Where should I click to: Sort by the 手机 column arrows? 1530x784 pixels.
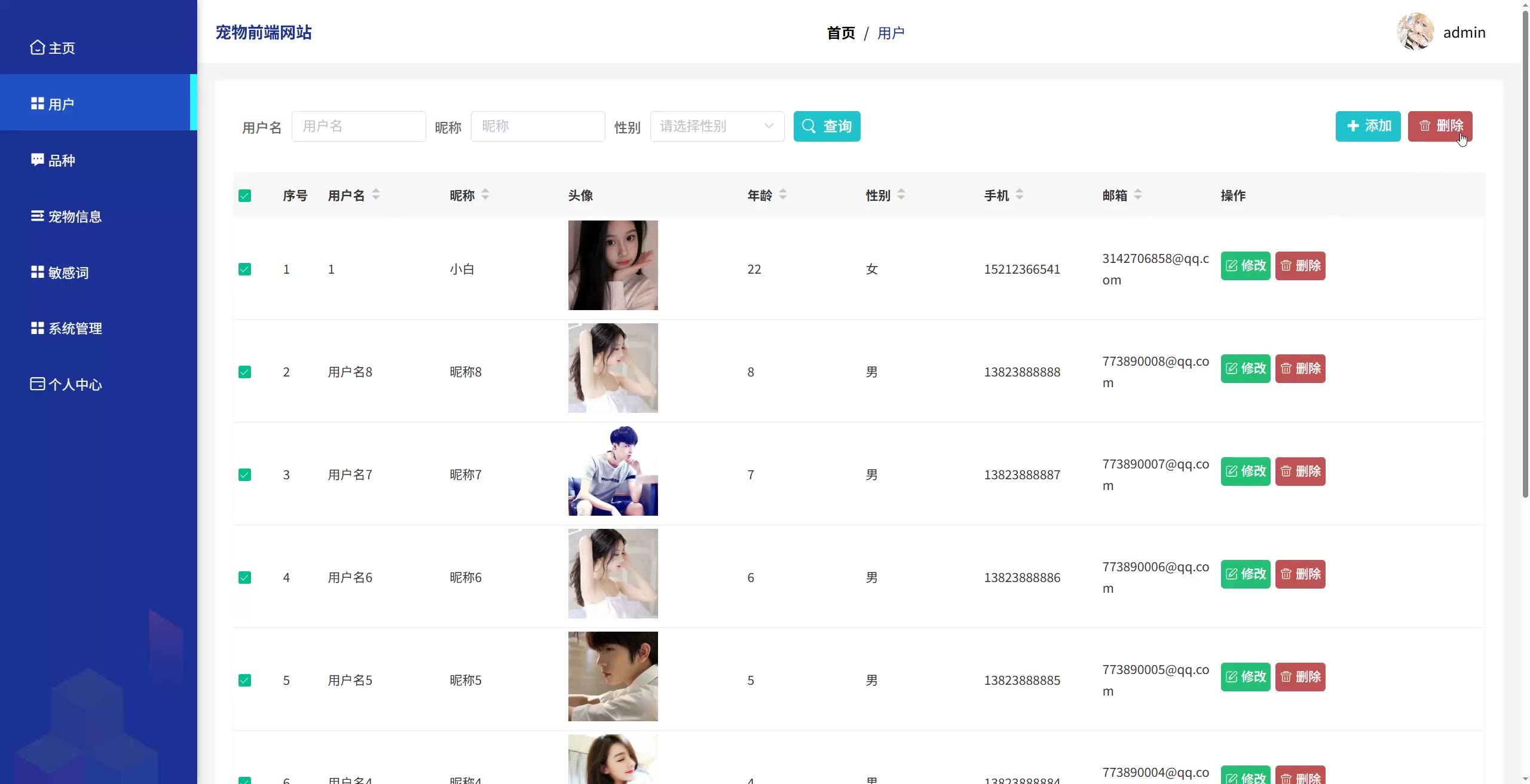pyautogui.click(x=1020, y=194)
